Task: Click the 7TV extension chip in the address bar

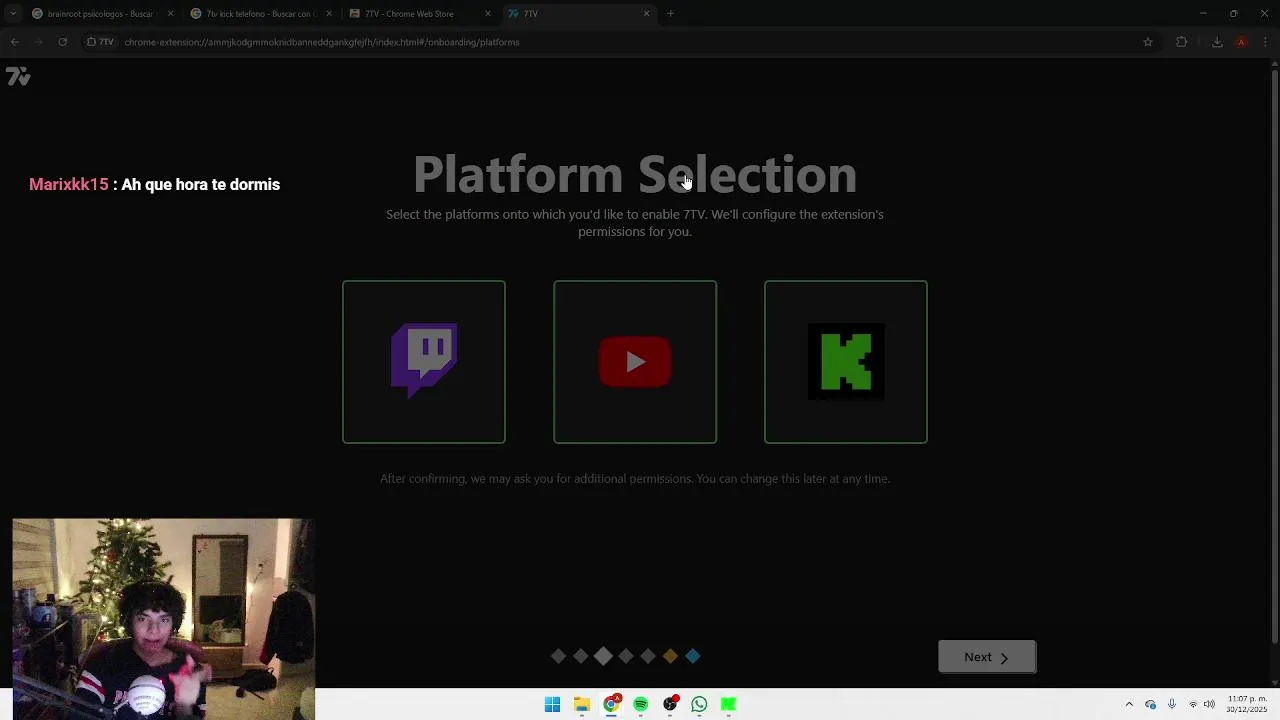Action: click(100, 42)
